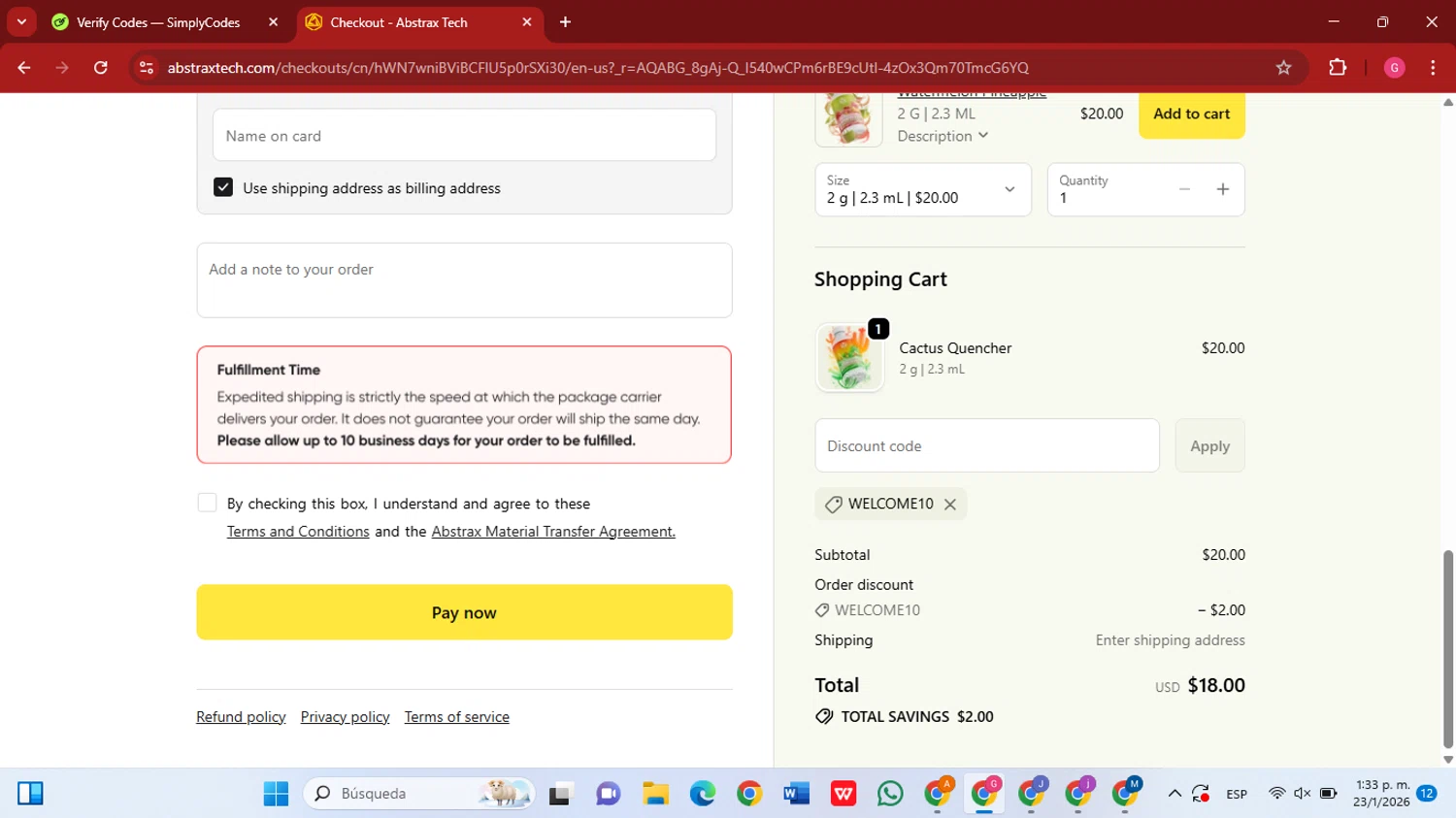Go back to the previous page
The height and width of the screenshot is (818, 1456).
pyautogui.click(x=24, y=68)
